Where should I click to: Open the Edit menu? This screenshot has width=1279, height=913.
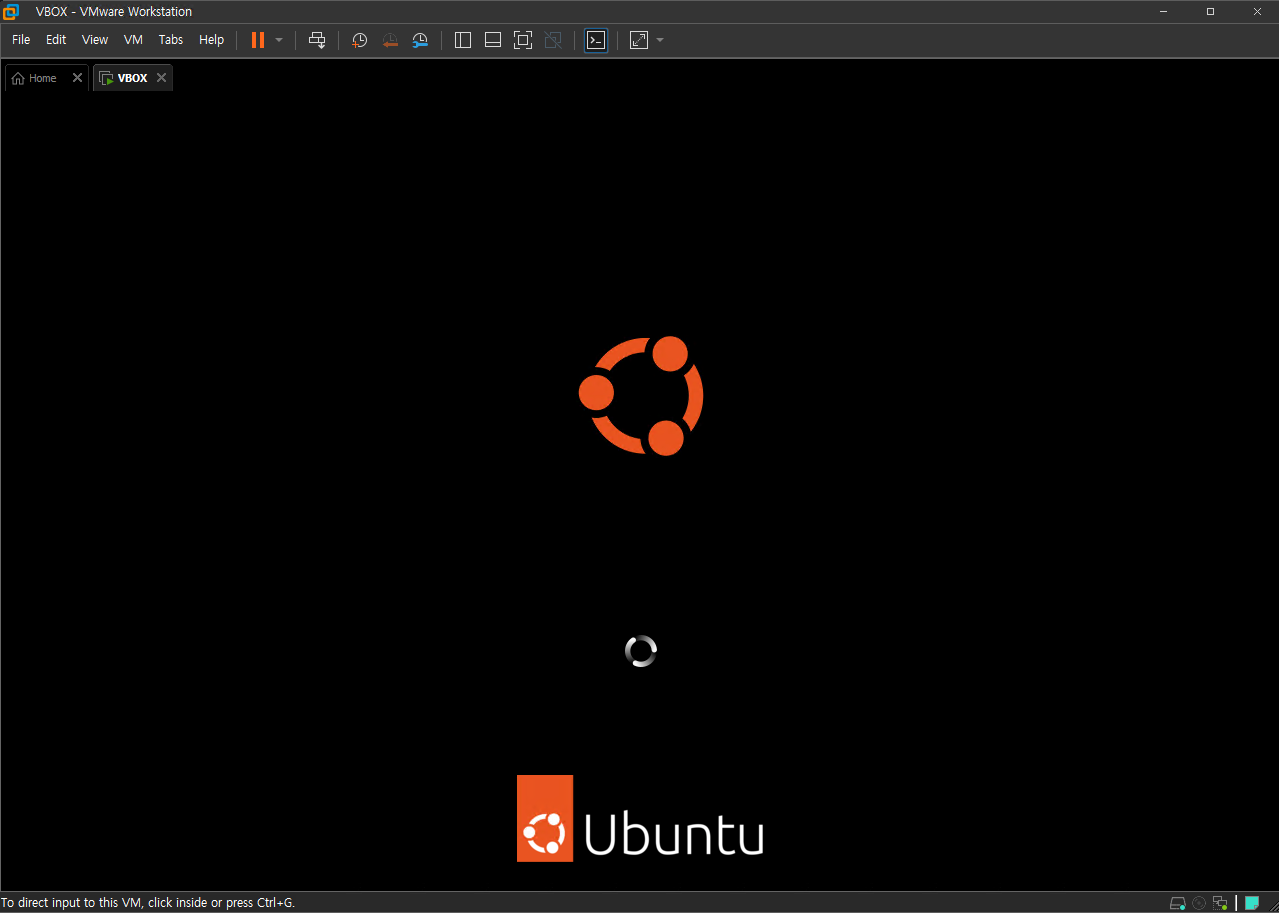pyautogui.click(x=56, y=40)
